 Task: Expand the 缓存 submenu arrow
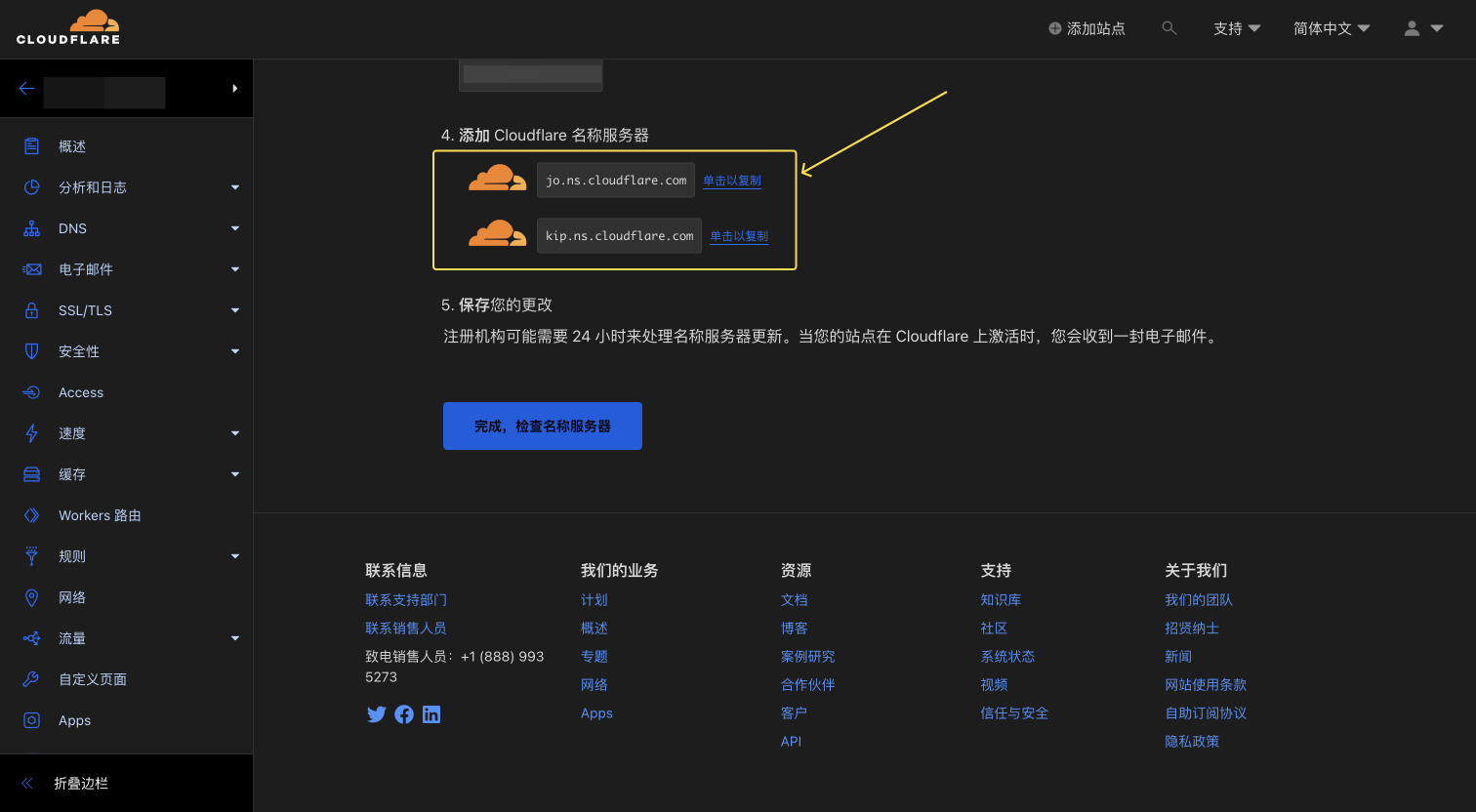pos(235,474)
